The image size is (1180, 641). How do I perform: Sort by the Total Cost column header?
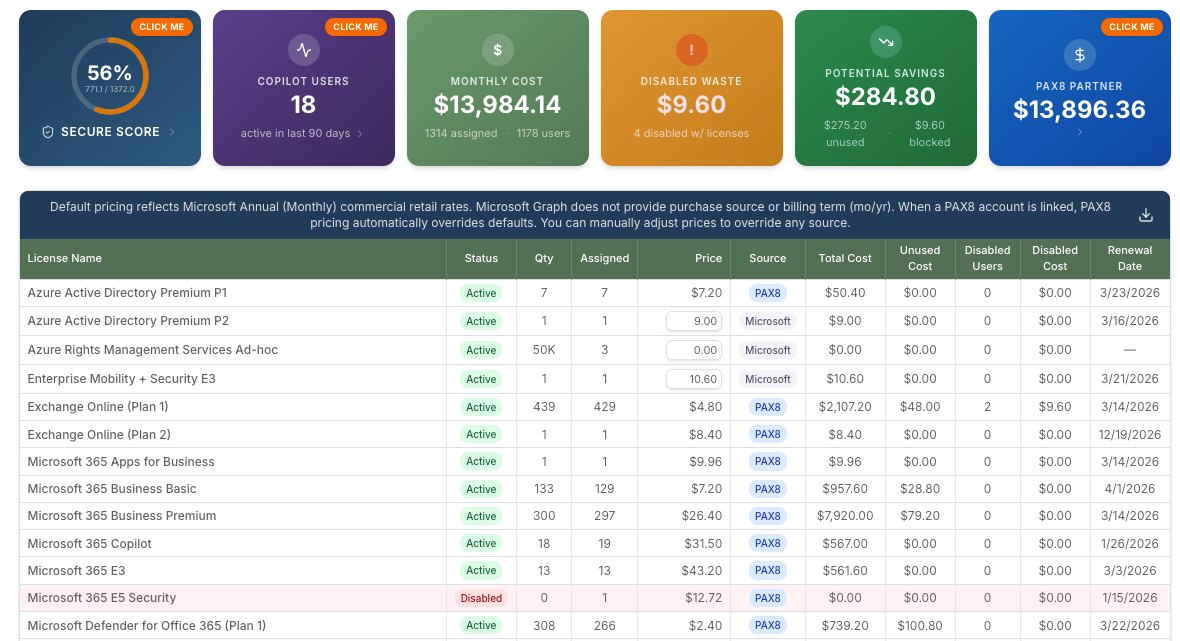845,258
